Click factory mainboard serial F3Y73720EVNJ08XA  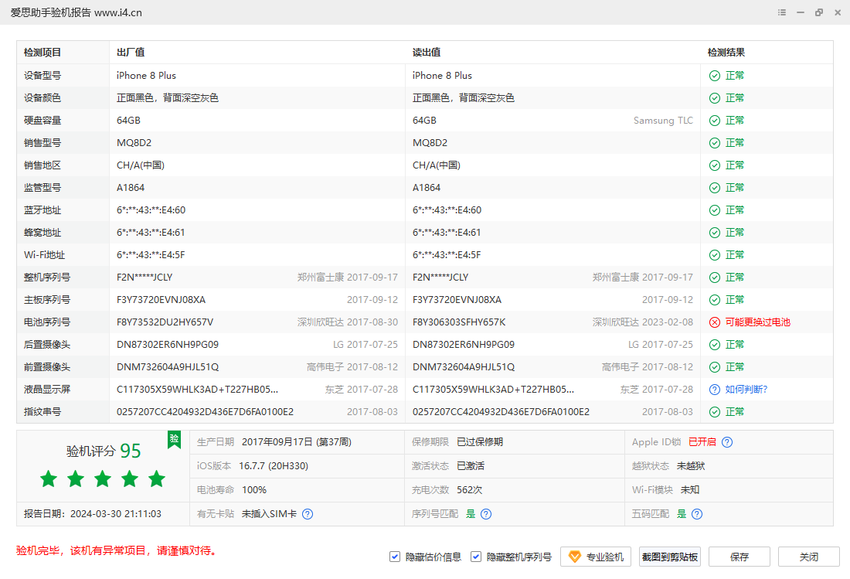(x=161, y=300)
